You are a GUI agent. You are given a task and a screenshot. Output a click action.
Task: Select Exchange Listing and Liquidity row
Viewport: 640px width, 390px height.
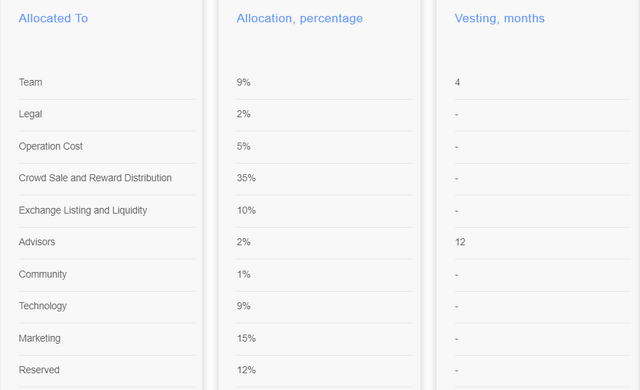[x=83, y=211]
